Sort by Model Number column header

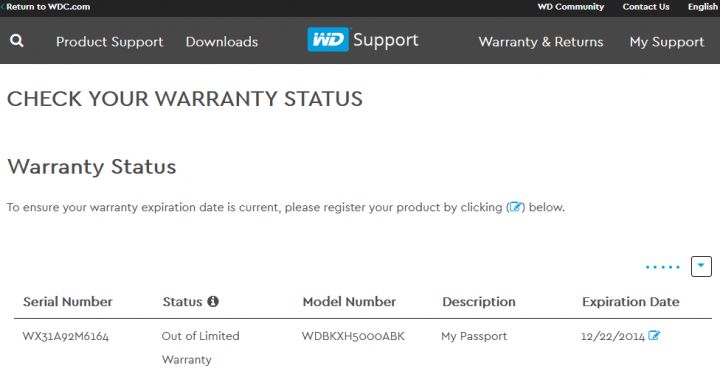(x=349, y=302)
